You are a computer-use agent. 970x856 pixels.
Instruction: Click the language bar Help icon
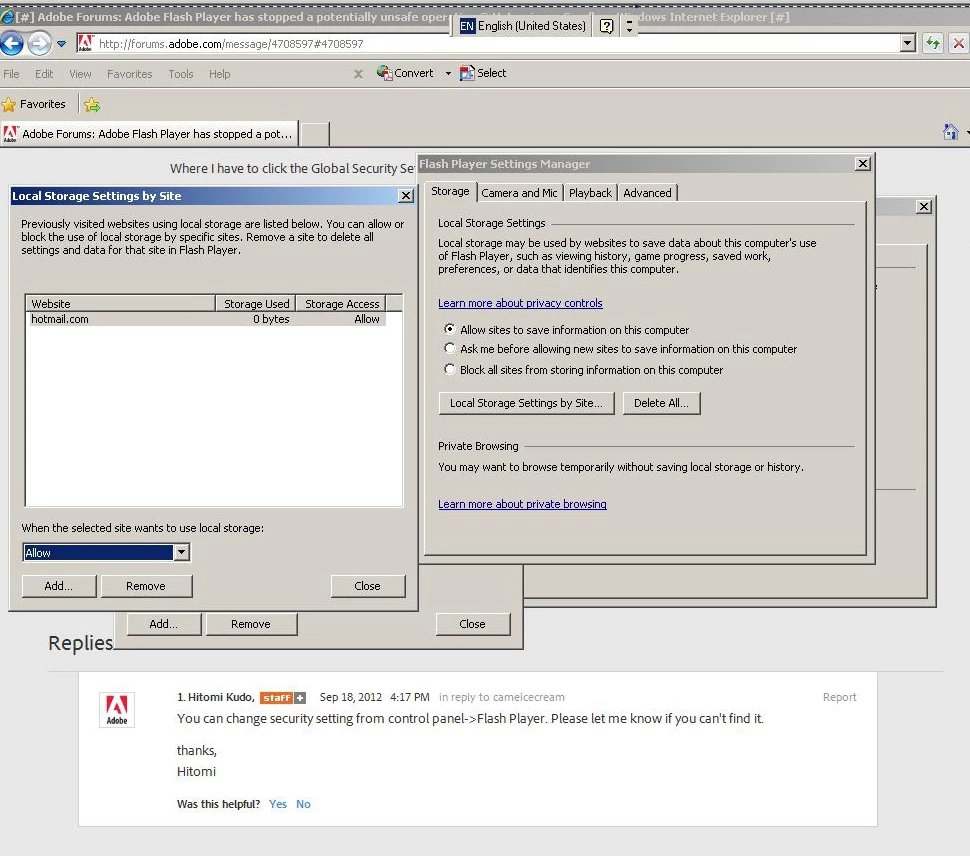[x=607, y=26]
